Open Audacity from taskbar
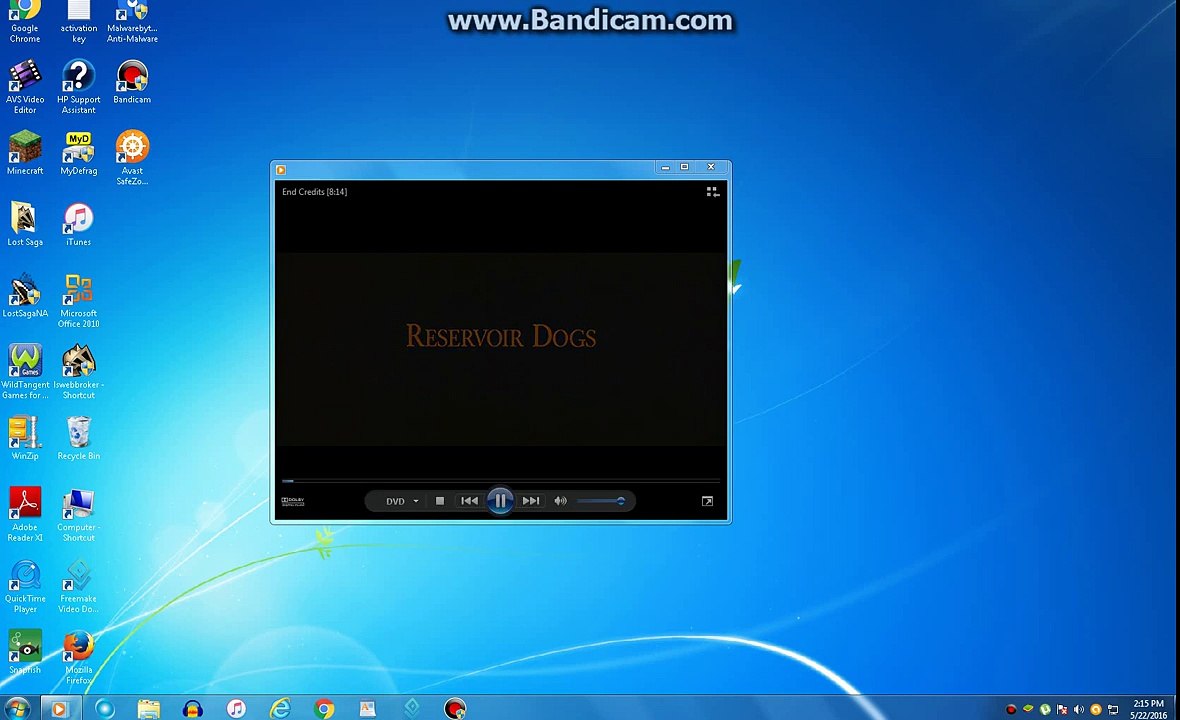This screenshot has height=720, width=1180. coord(193,708)
